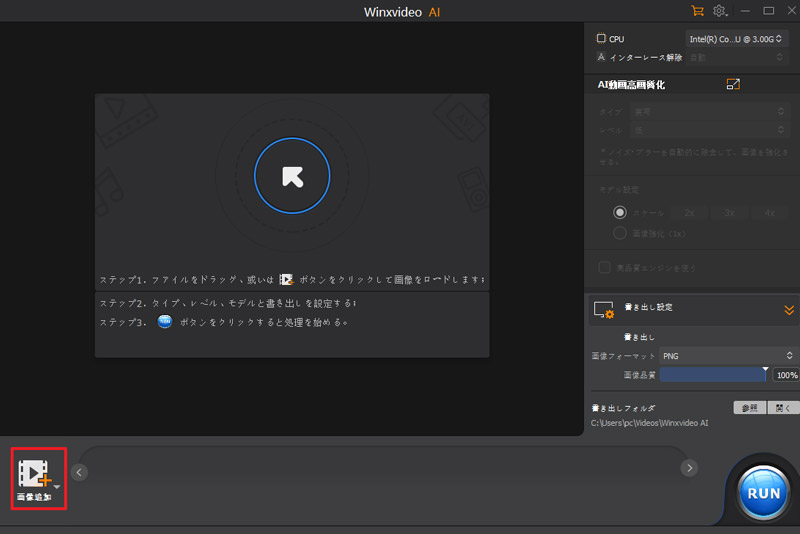Open the インターレース解除 dropdown
This screenshot has height=534, width=800.
tap(736, 58)
